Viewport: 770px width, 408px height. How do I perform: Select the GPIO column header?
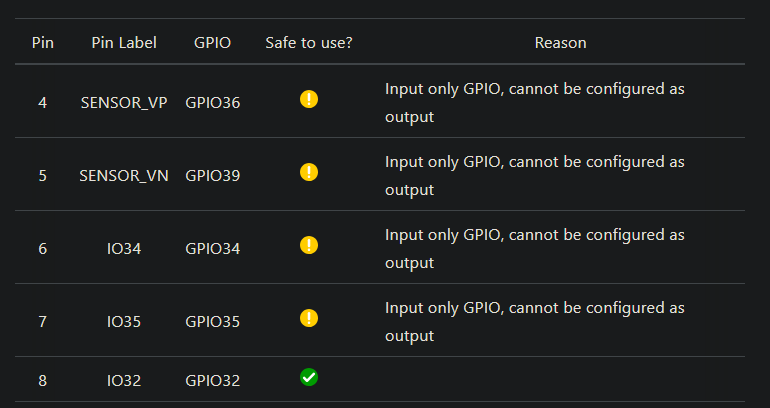coord(212,43)
